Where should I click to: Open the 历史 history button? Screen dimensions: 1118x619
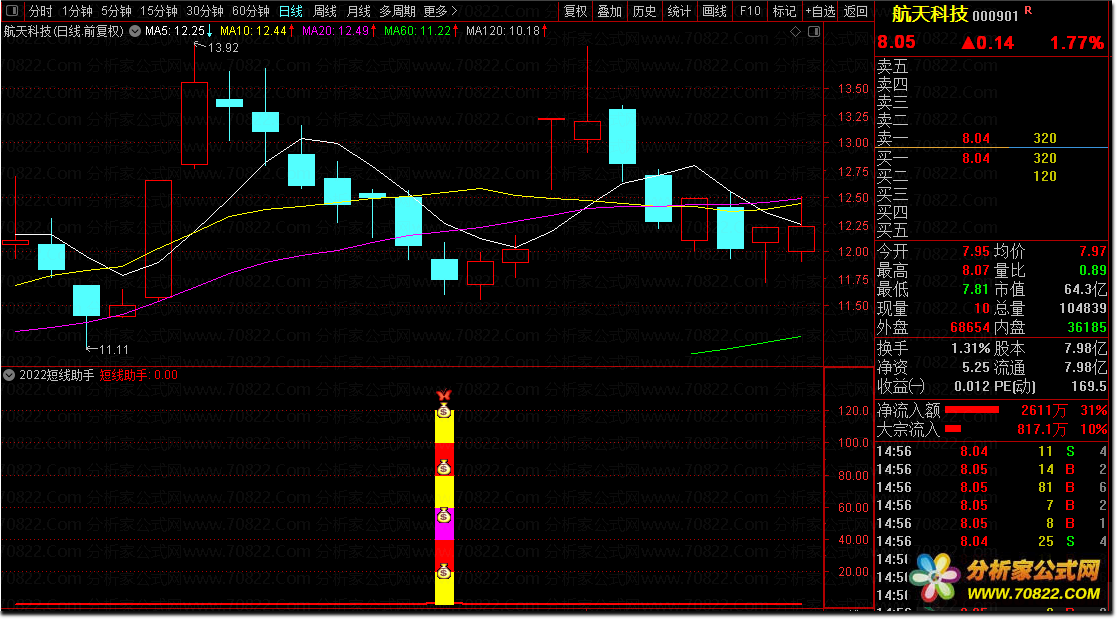point(644,11)
